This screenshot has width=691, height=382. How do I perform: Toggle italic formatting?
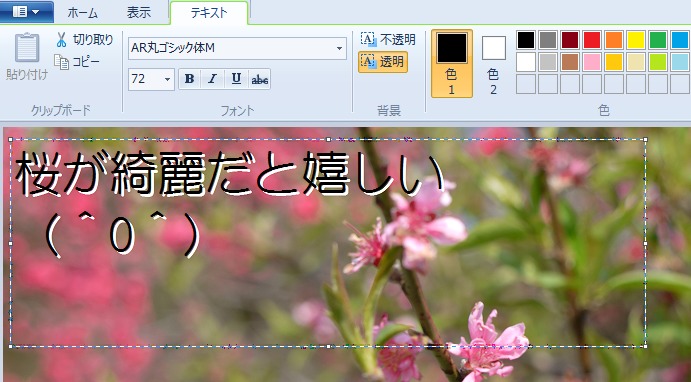(x=213, y=79)
